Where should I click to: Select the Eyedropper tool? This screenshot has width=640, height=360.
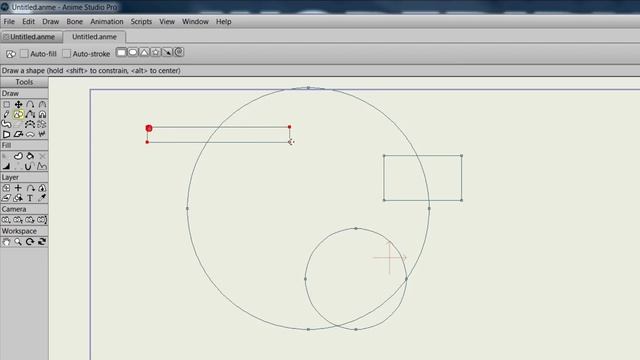coord(42,198)
